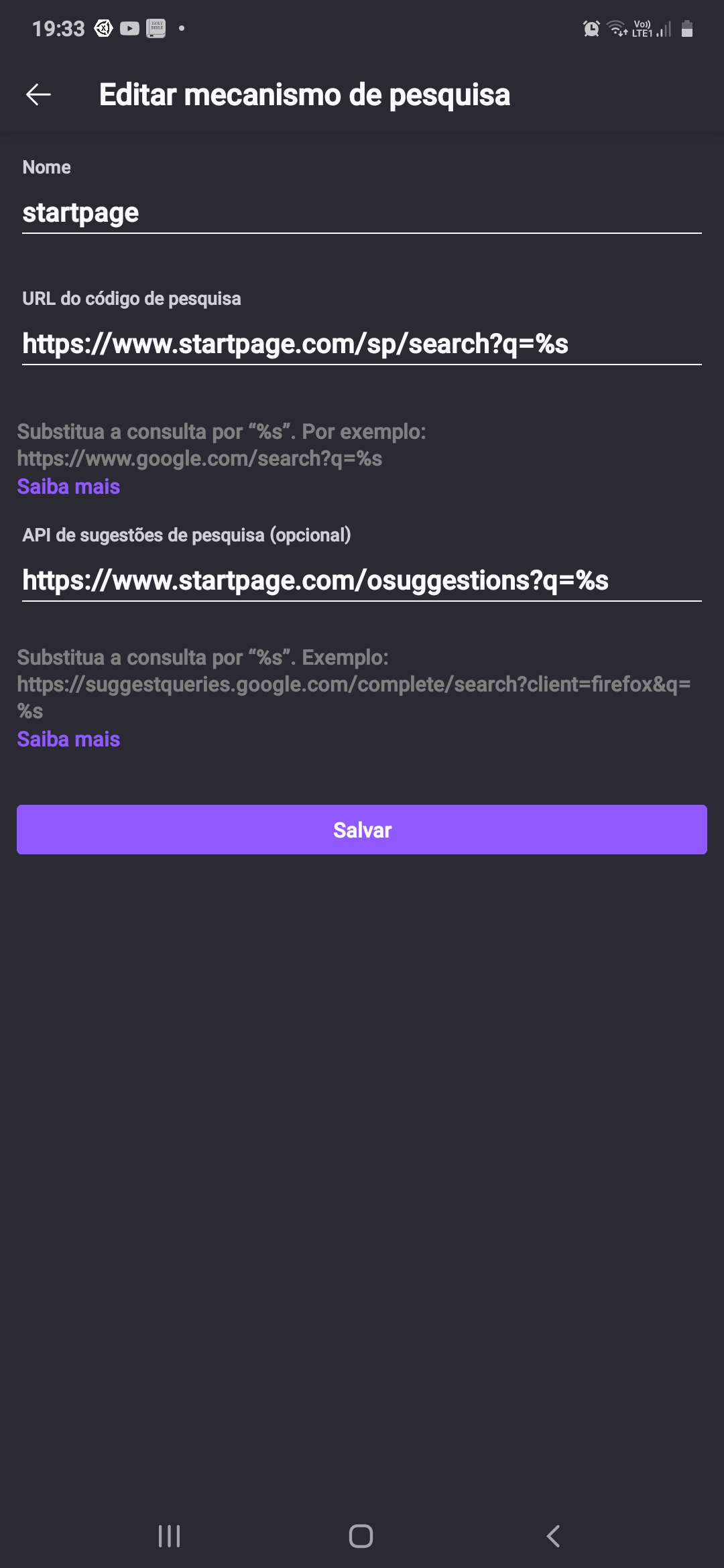Tap the Android home button
724x1568 pixels.
click(x=361, y=1536)
